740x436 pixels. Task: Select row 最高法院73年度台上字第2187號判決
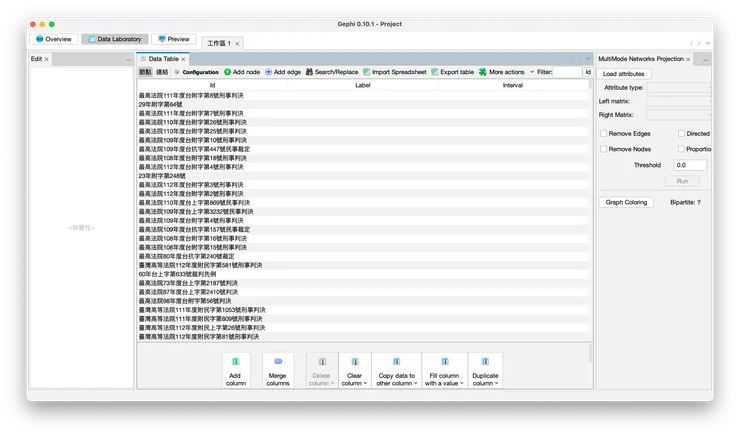point(363,283)
